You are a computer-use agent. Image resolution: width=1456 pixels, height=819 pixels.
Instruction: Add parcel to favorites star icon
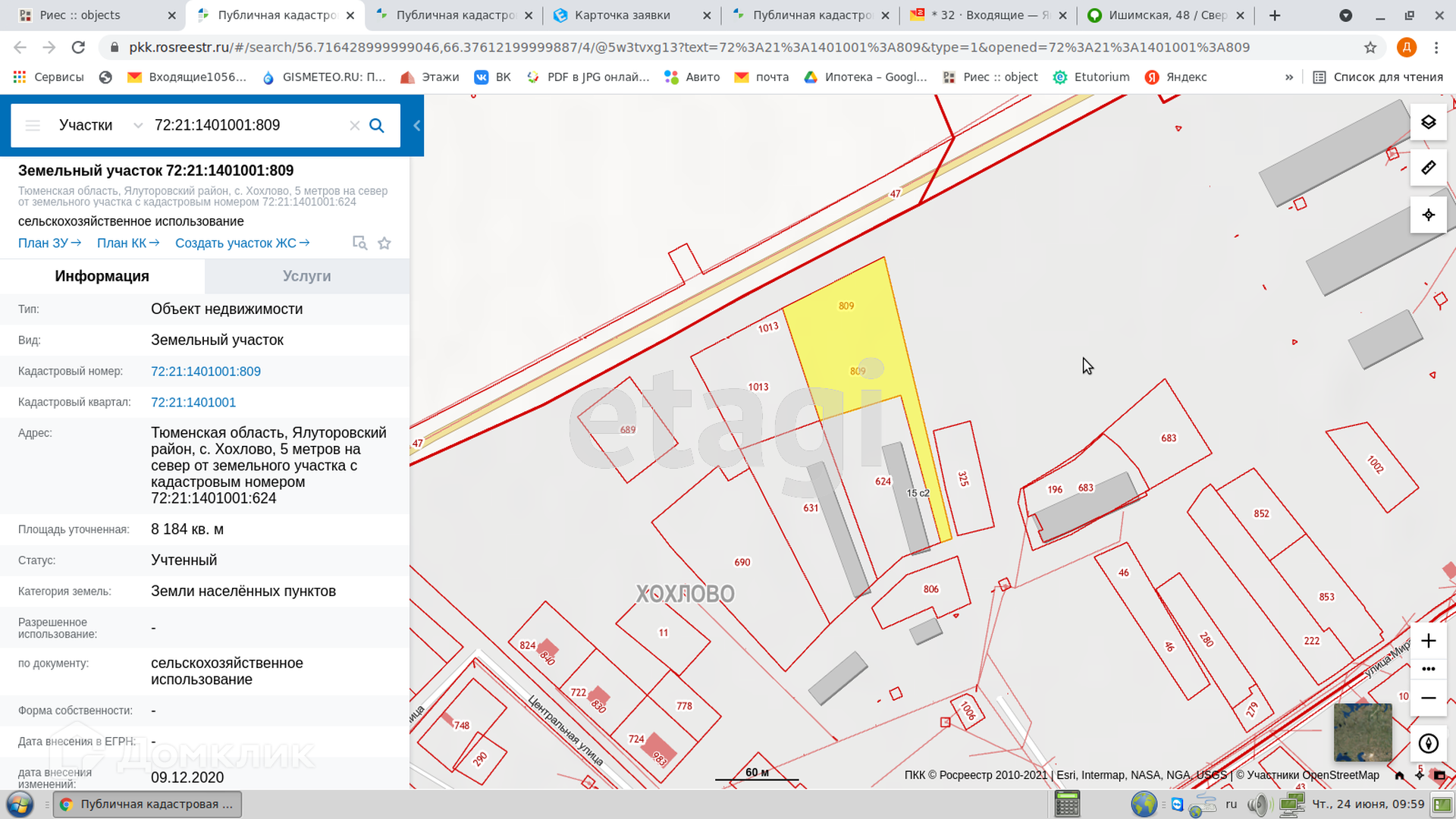(x=384, y=243)
